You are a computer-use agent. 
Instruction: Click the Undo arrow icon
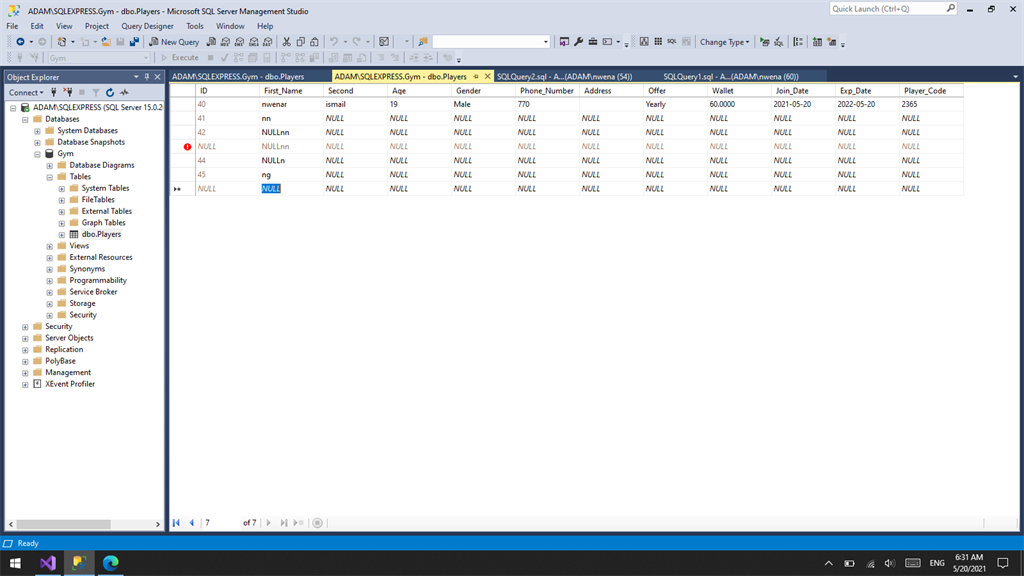point(334,42)
